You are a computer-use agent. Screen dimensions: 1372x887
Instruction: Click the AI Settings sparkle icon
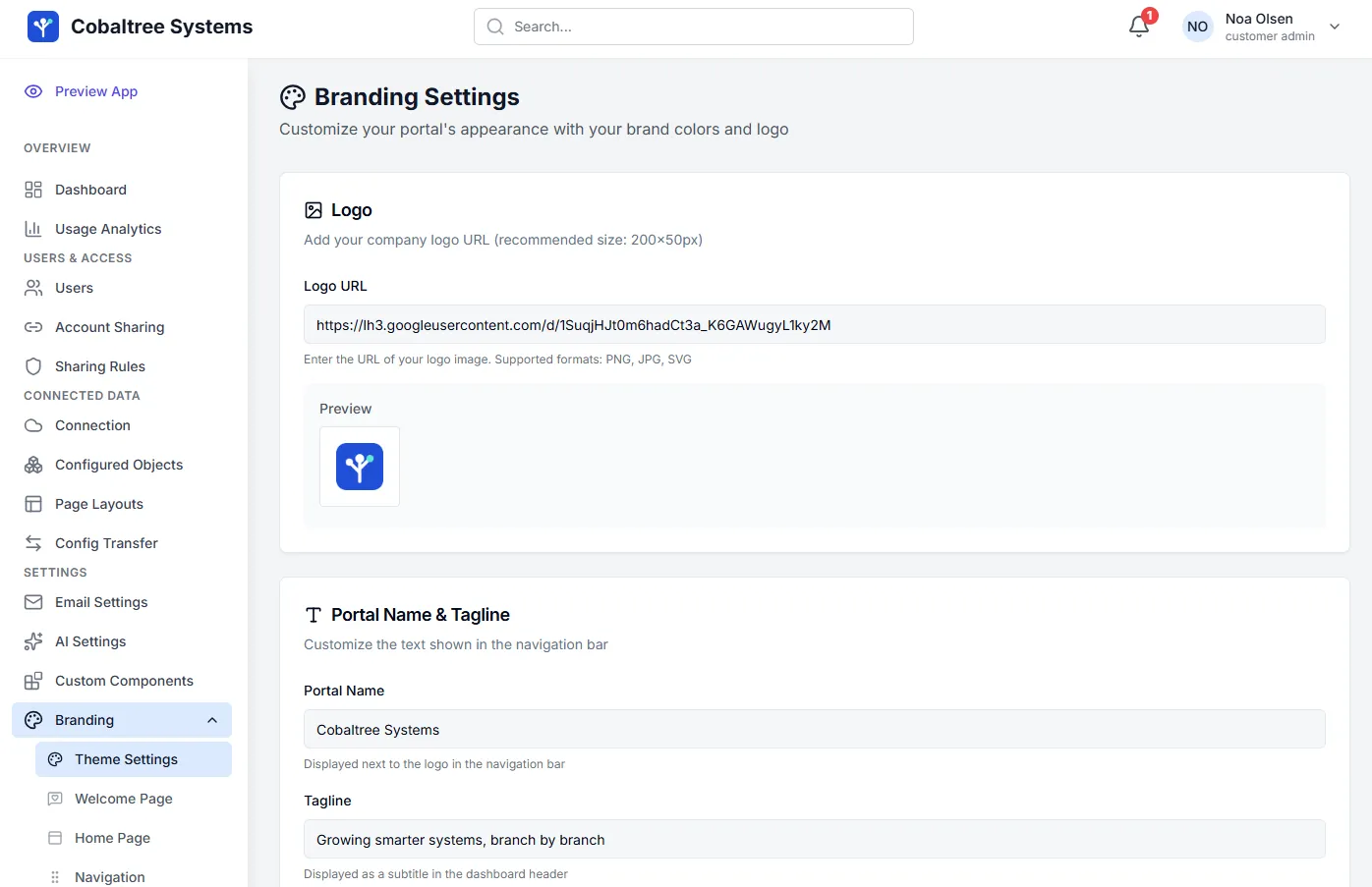pyautogui.click(x=33, y=641)
